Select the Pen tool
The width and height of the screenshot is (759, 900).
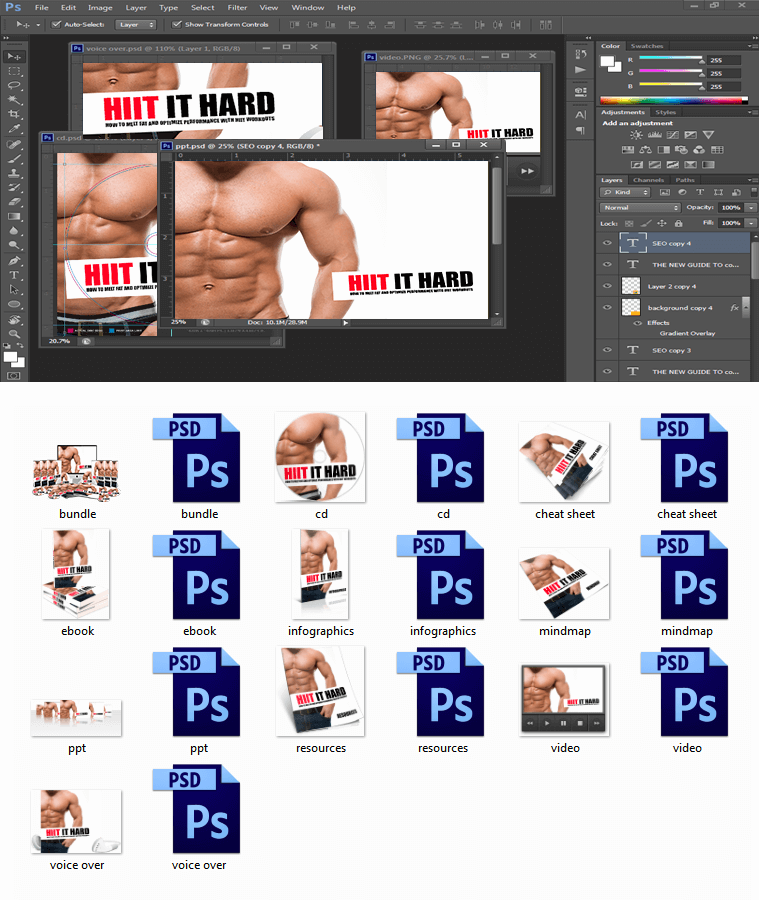pos(14,261)
